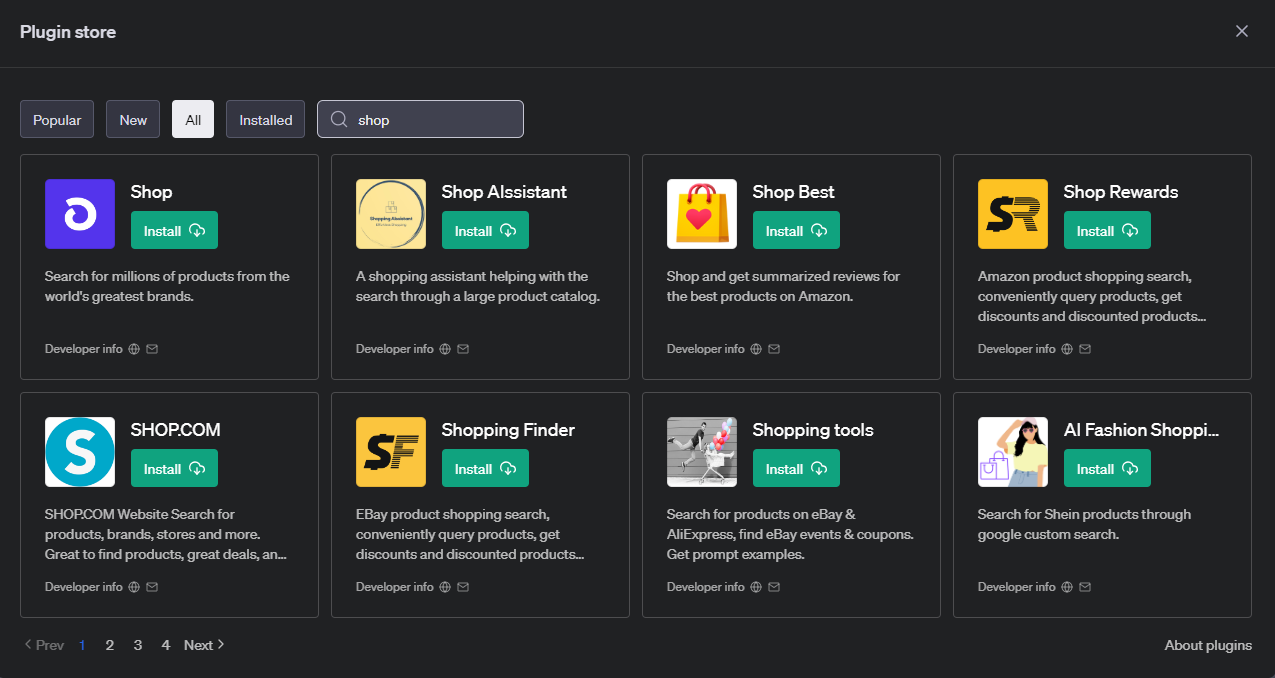Click the 'Shop Best' plugin title
The width and height of the screenshot is (1275, 678).
pyautogui.click(x=794, y=192)
